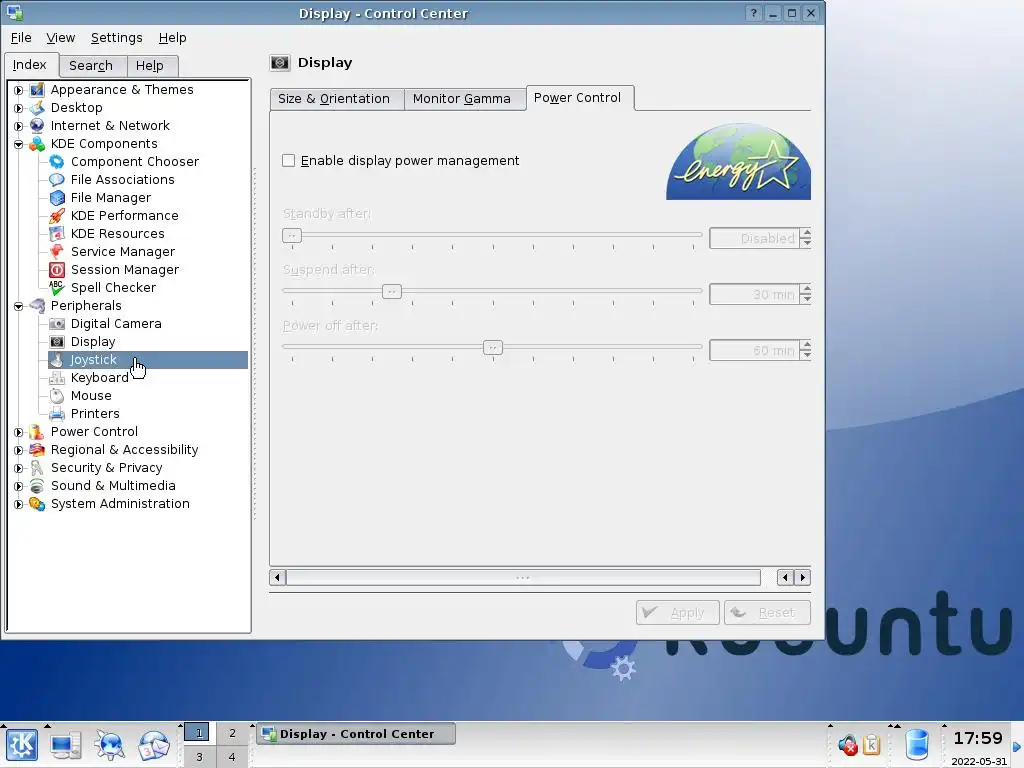Image resolution: width=1024 pixels, height=768 pixels.
Task: Click the Internet & Network globe icon
Action: point(37,125)
